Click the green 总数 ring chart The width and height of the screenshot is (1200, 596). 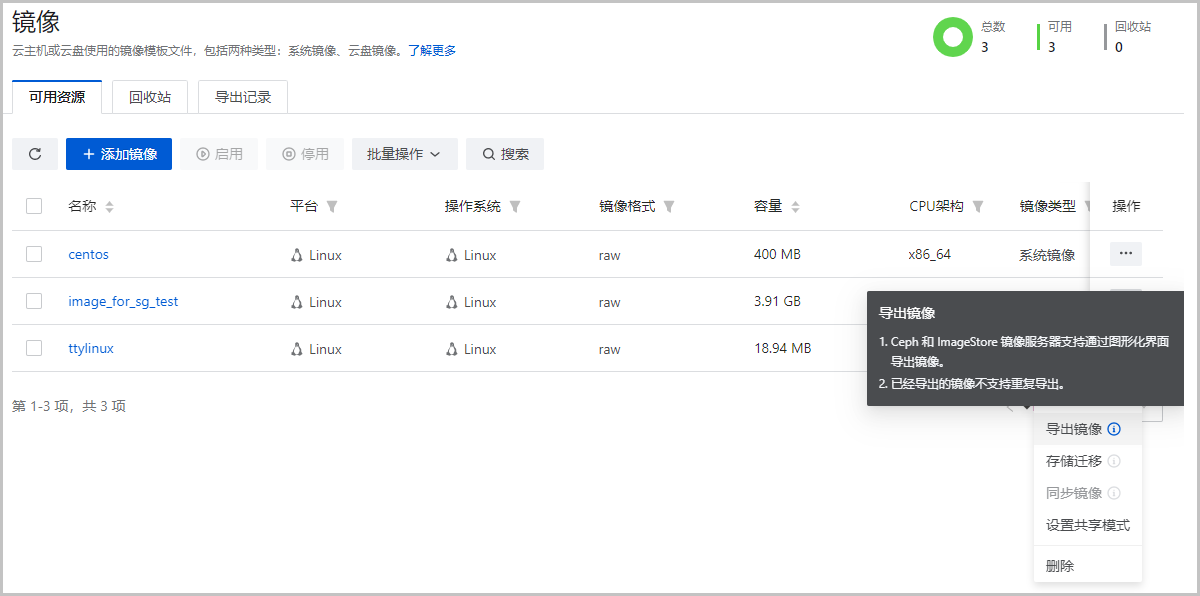(953, 37)
